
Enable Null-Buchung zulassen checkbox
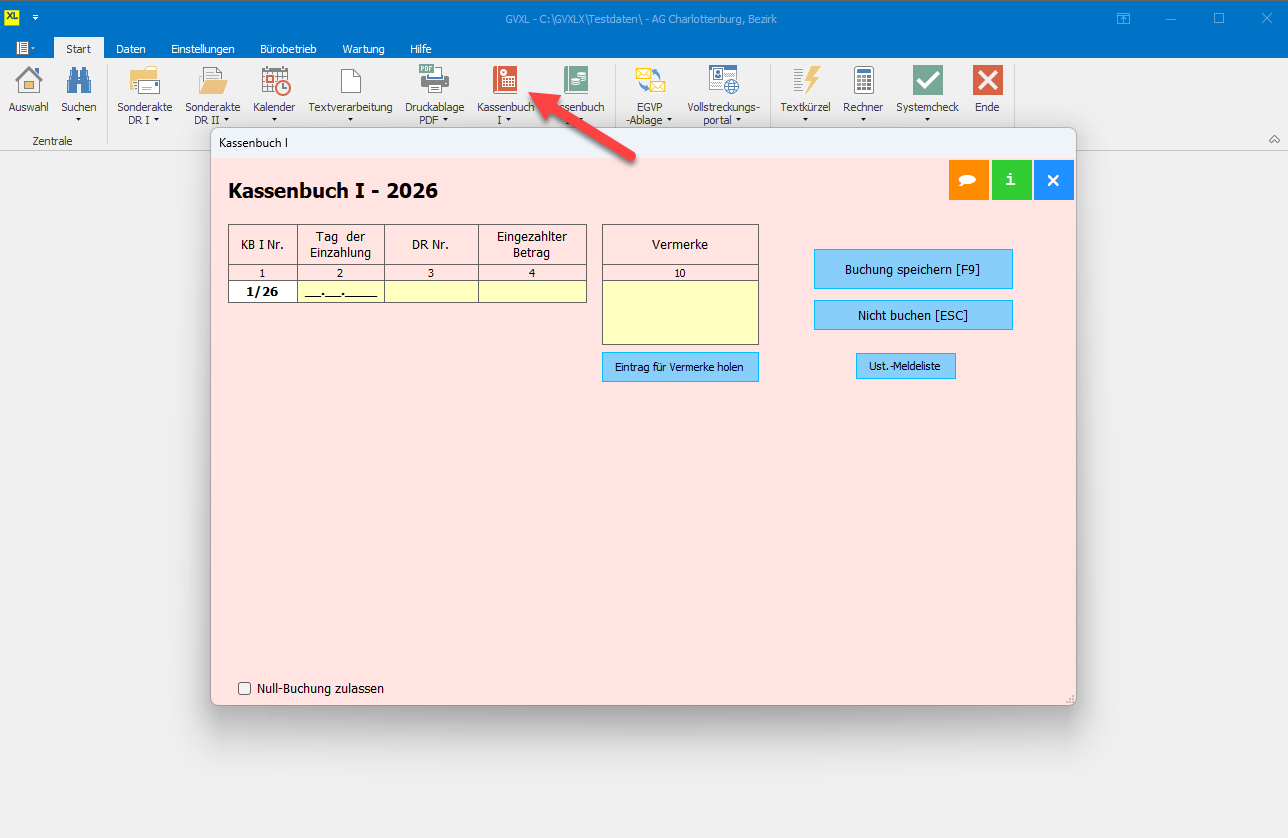coord(244,688)
